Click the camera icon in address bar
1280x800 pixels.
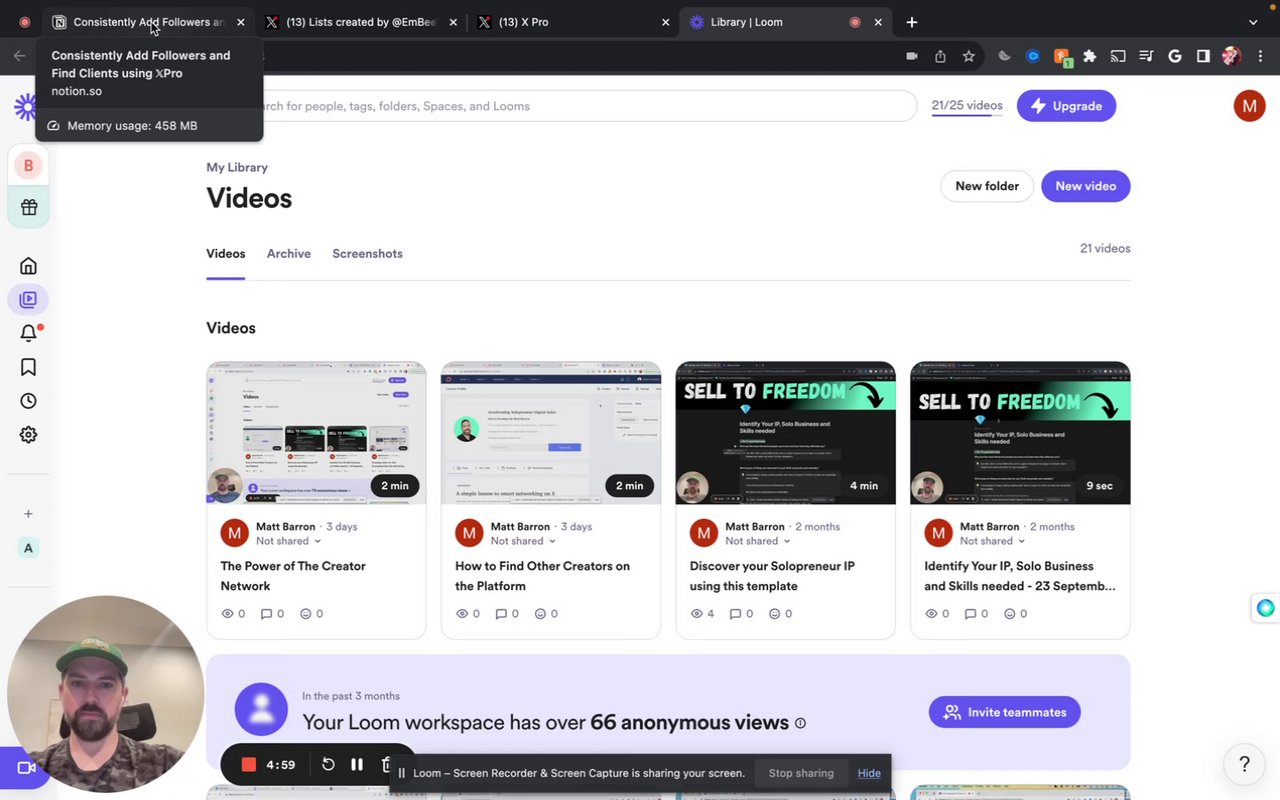tap(912, 56)
